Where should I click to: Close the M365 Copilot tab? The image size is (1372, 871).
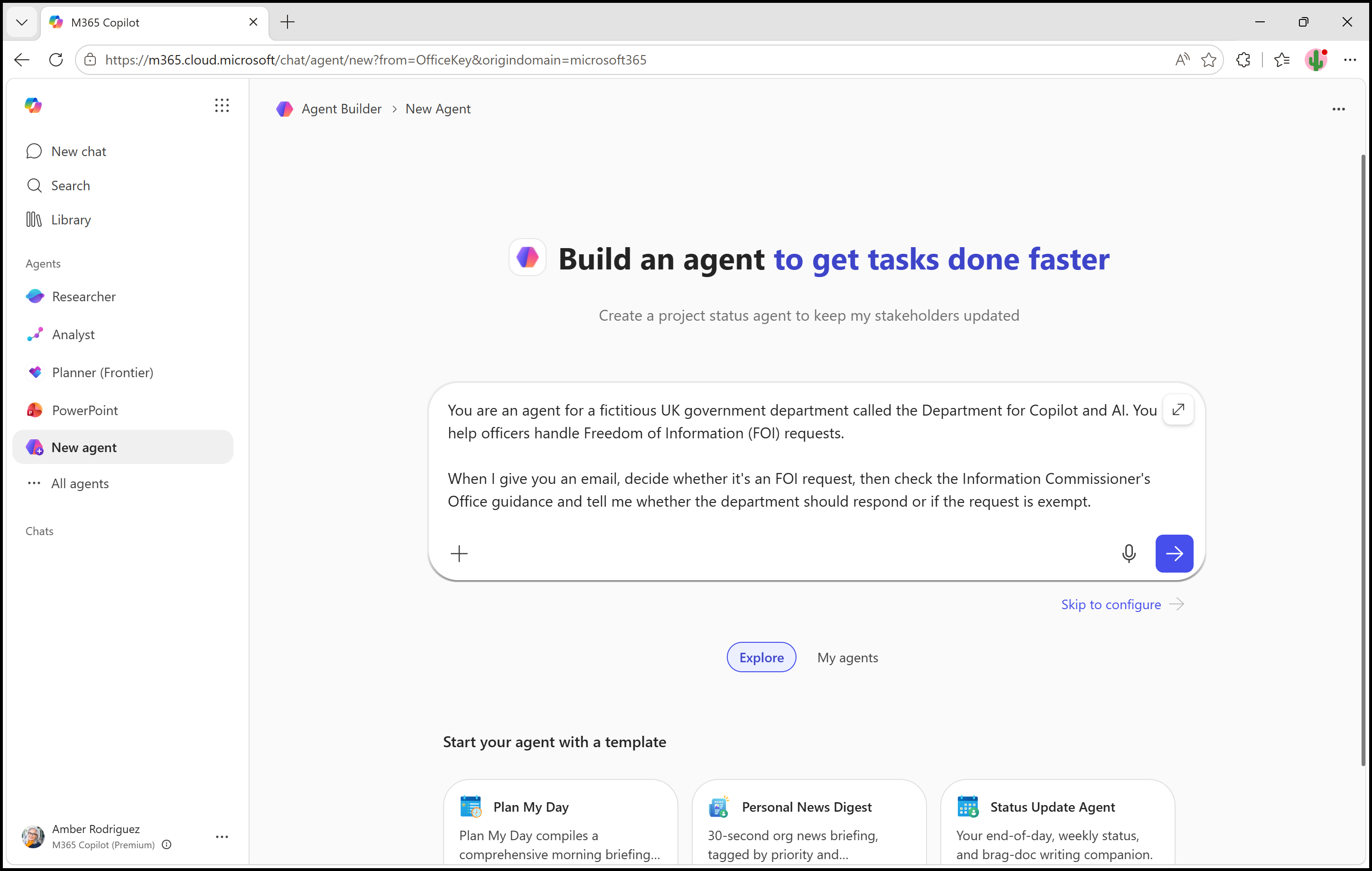point(253,22)
